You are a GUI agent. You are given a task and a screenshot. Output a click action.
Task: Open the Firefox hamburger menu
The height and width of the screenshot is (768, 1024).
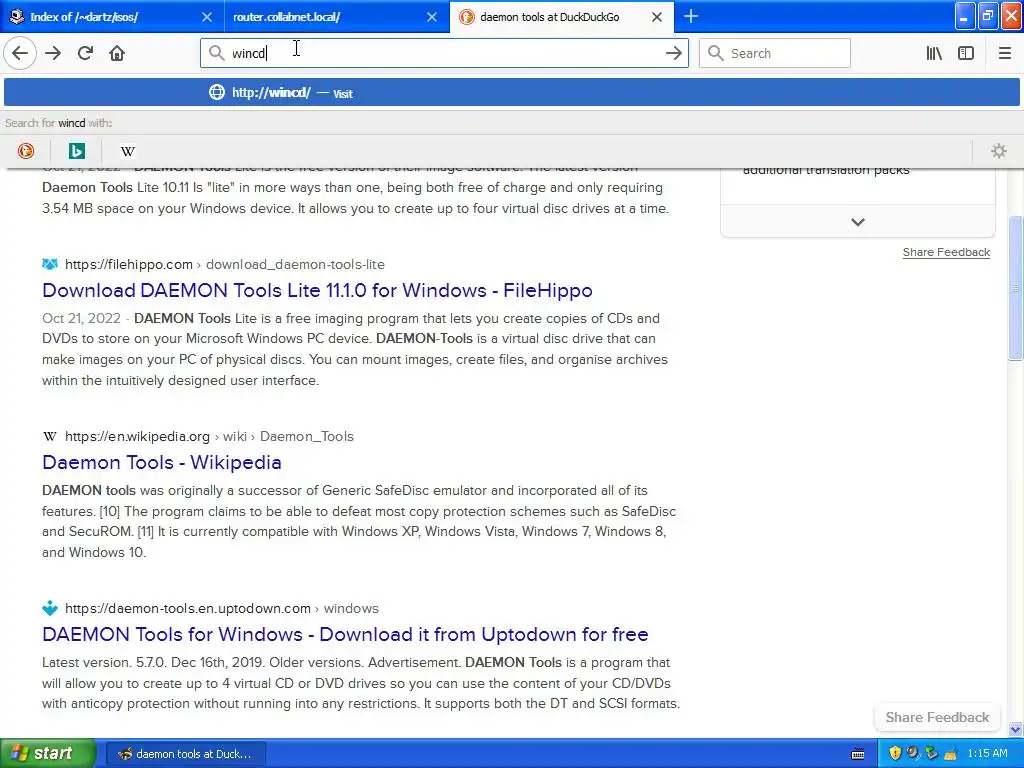1004,53
